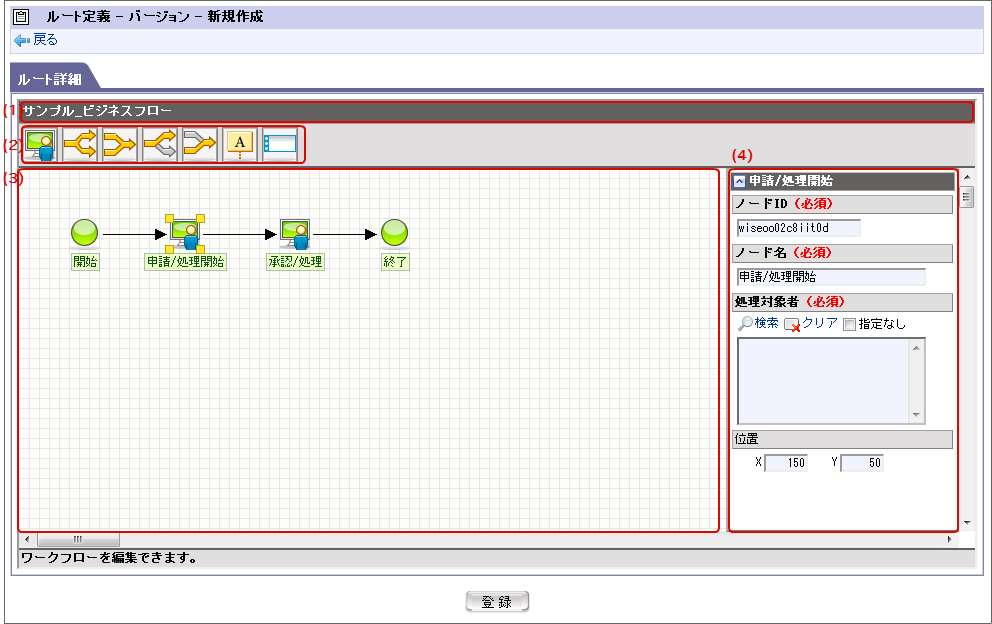992x624 pixels.
Task: Click the back arrow icon next to 戻る
Action: pos(22,41)
